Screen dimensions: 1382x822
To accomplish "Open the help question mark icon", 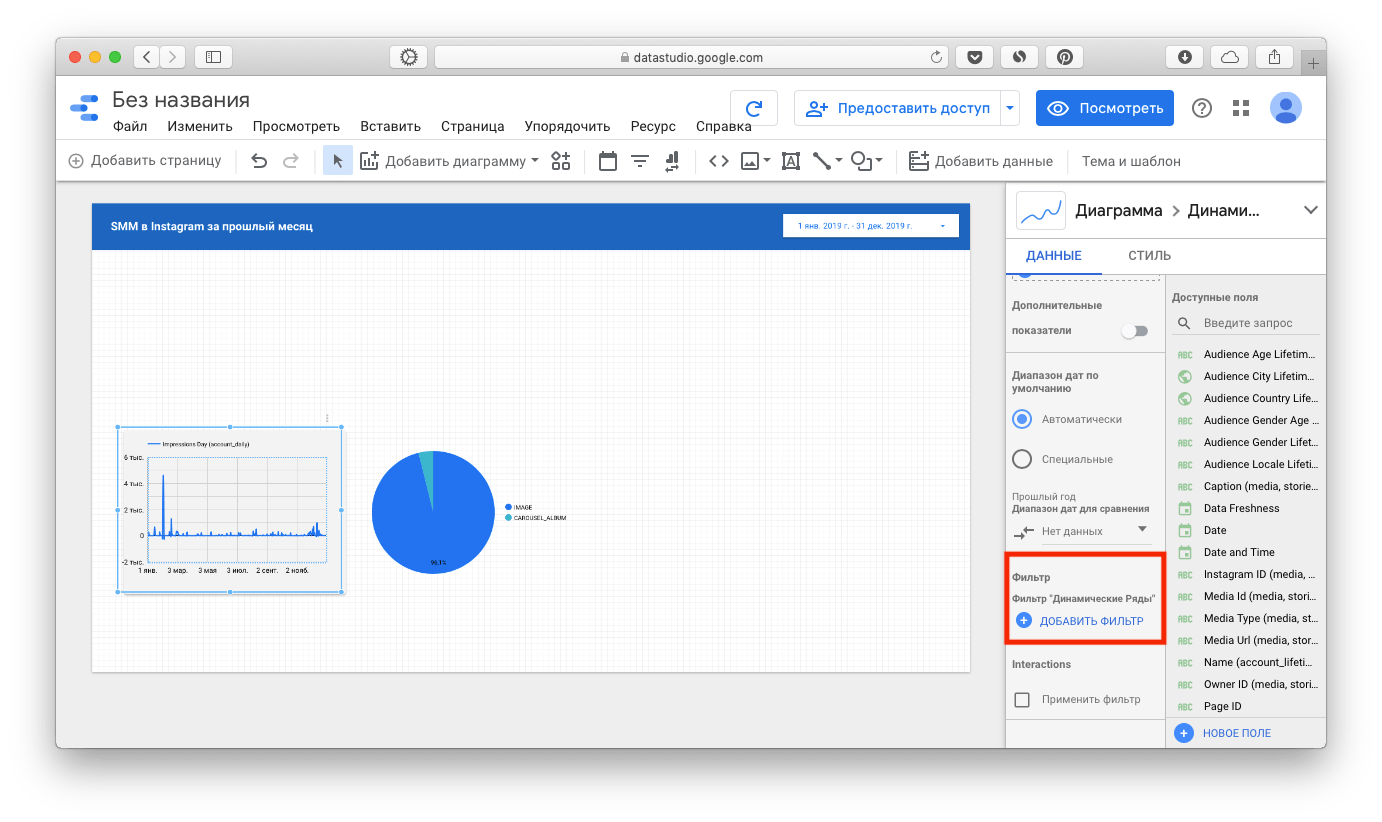I will tap(1202, 108).
